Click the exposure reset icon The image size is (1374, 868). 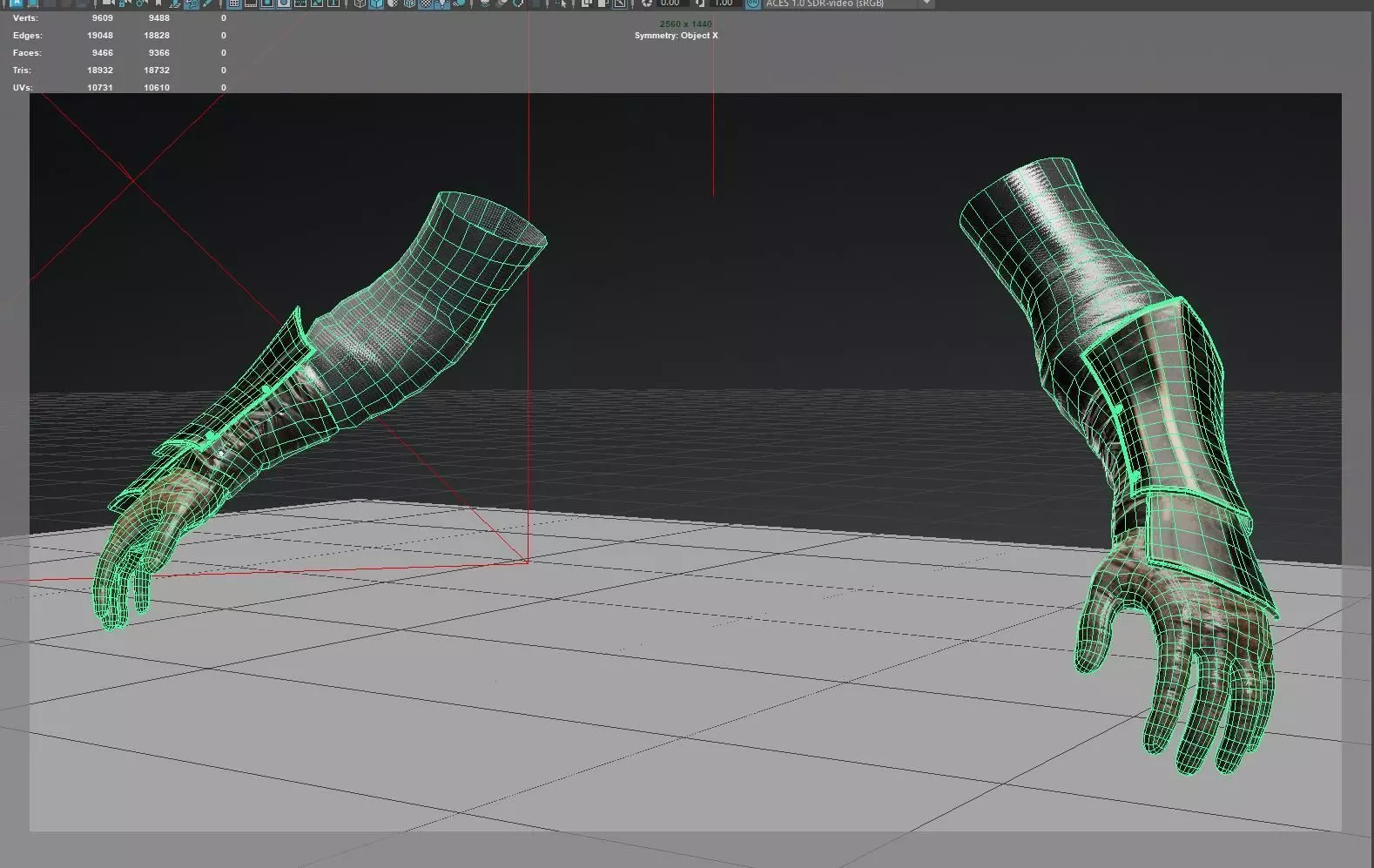tap(647, 3)
